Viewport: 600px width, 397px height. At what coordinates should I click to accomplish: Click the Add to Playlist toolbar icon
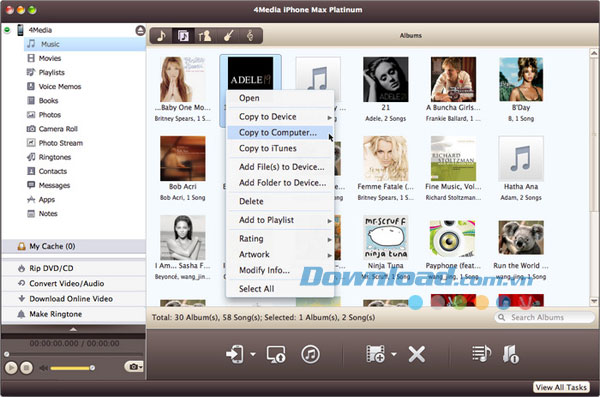click(x=481, y=354)
